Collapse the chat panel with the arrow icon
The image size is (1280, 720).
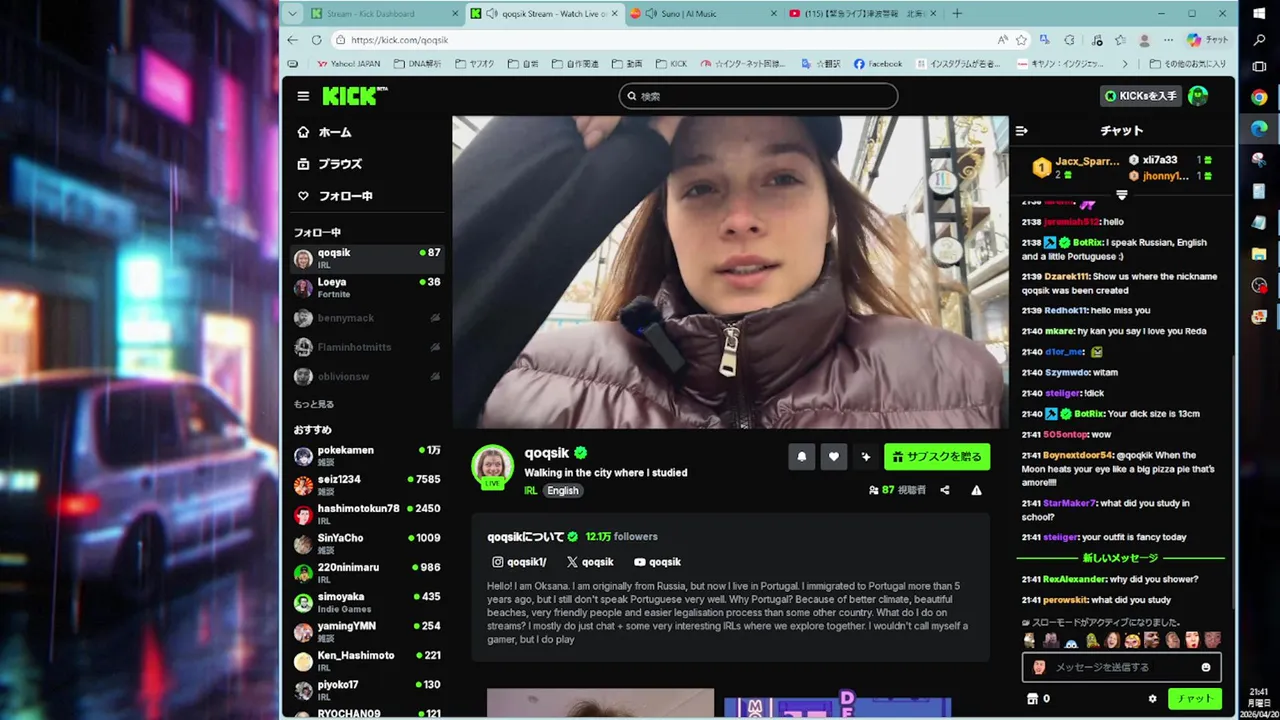(x=1021, y=131)
